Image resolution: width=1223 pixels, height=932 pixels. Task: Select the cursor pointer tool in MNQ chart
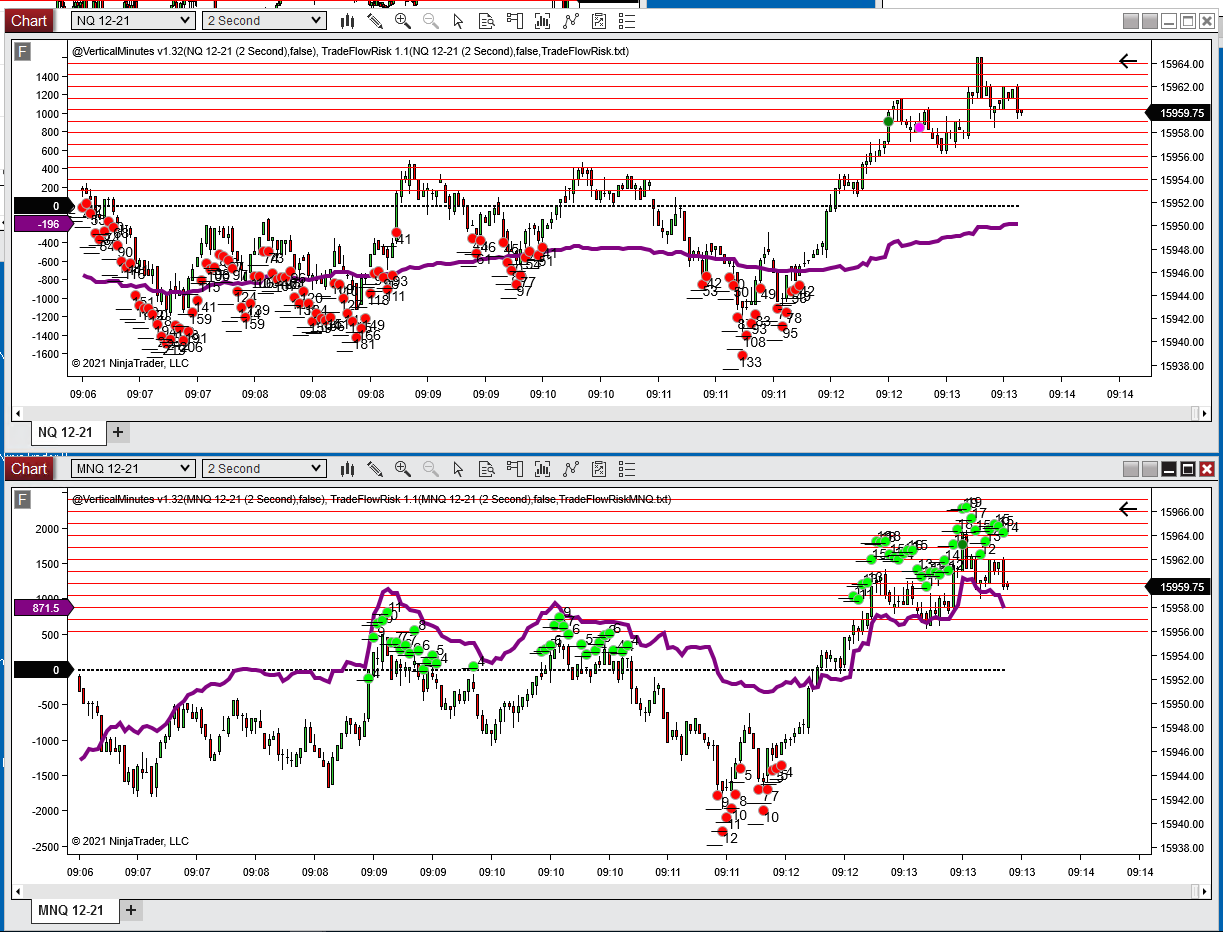coord(459,468)
